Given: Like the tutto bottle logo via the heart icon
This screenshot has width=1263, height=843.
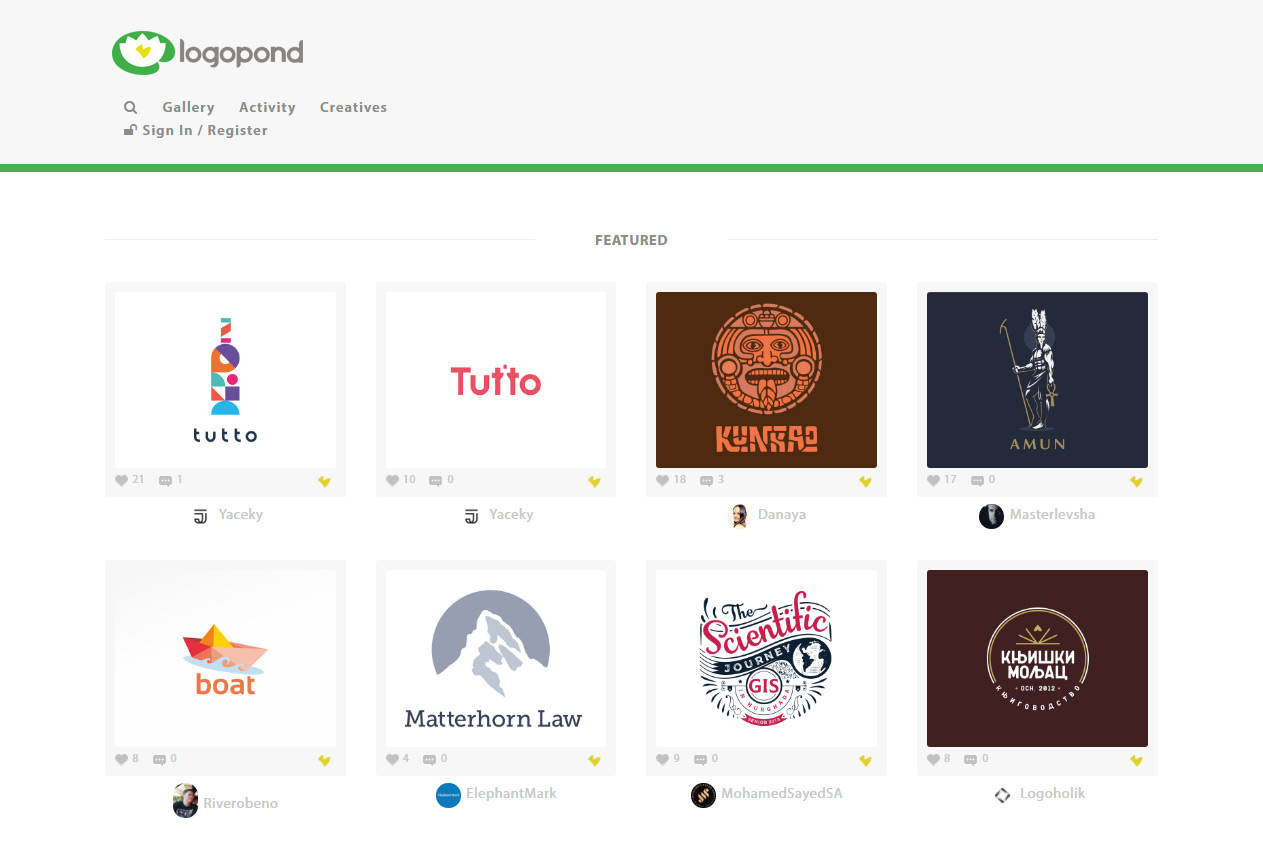Looking at the screenshot, I should pos(122,480).
